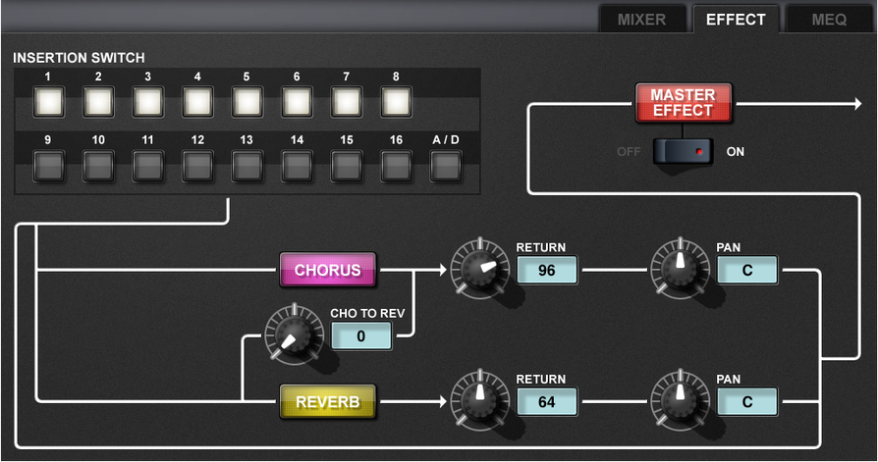Click the OFF label beside the Master Effect switch
The height and width of the screenshot is (462, 878).
point(628,152)
